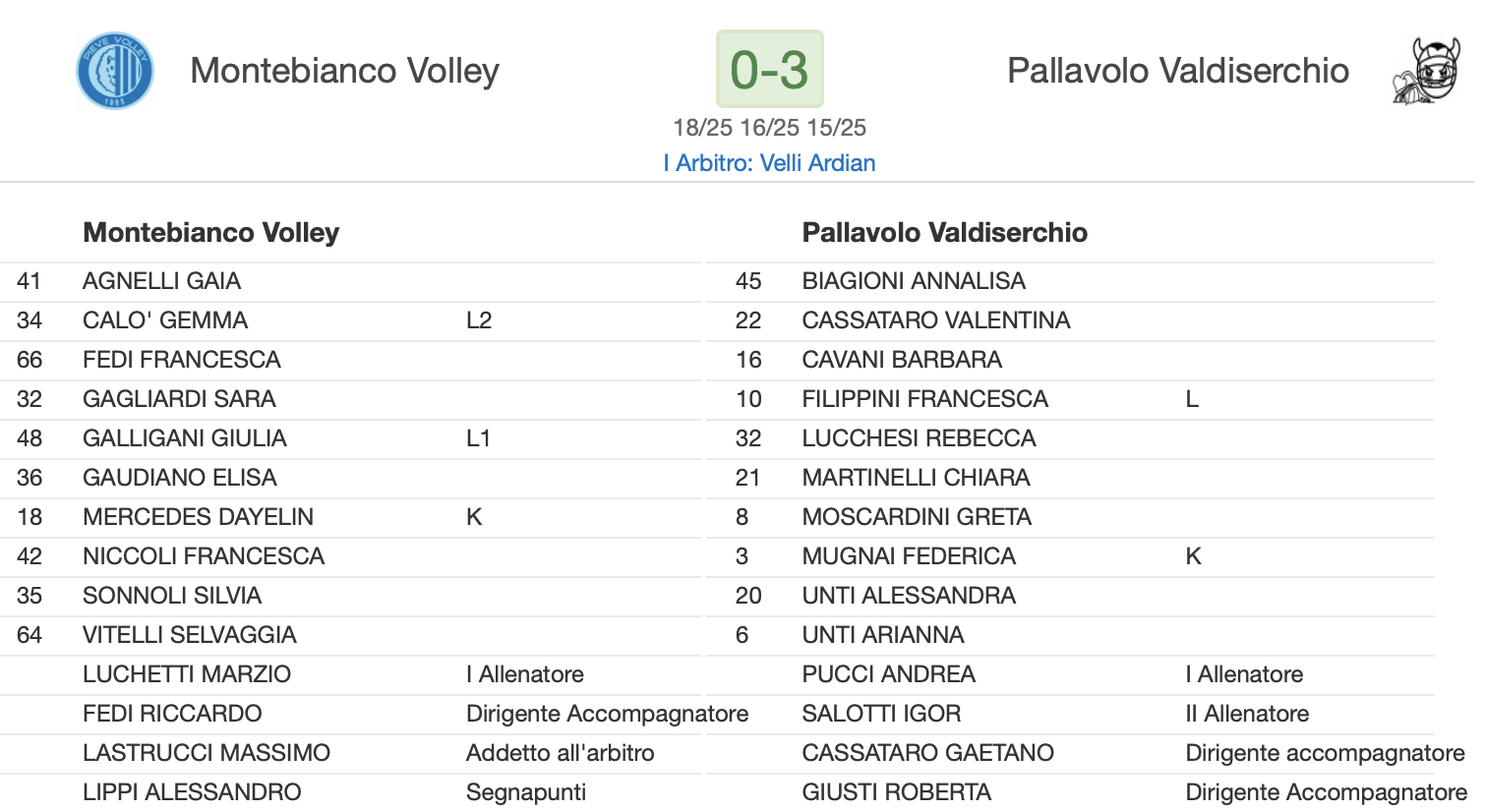Open the I Arbitro Velli Ardian link
This screenshot has height=812, width=1485.
(769, 163)
